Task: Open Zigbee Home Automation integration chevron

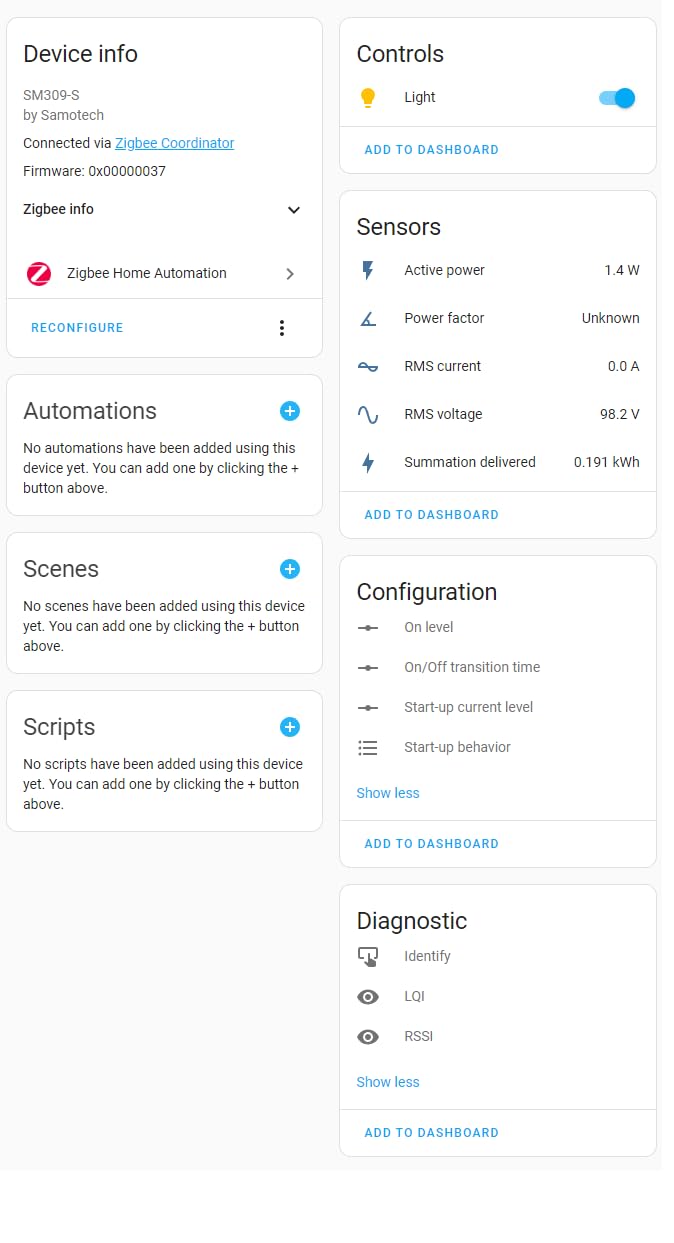Action: 290,273
